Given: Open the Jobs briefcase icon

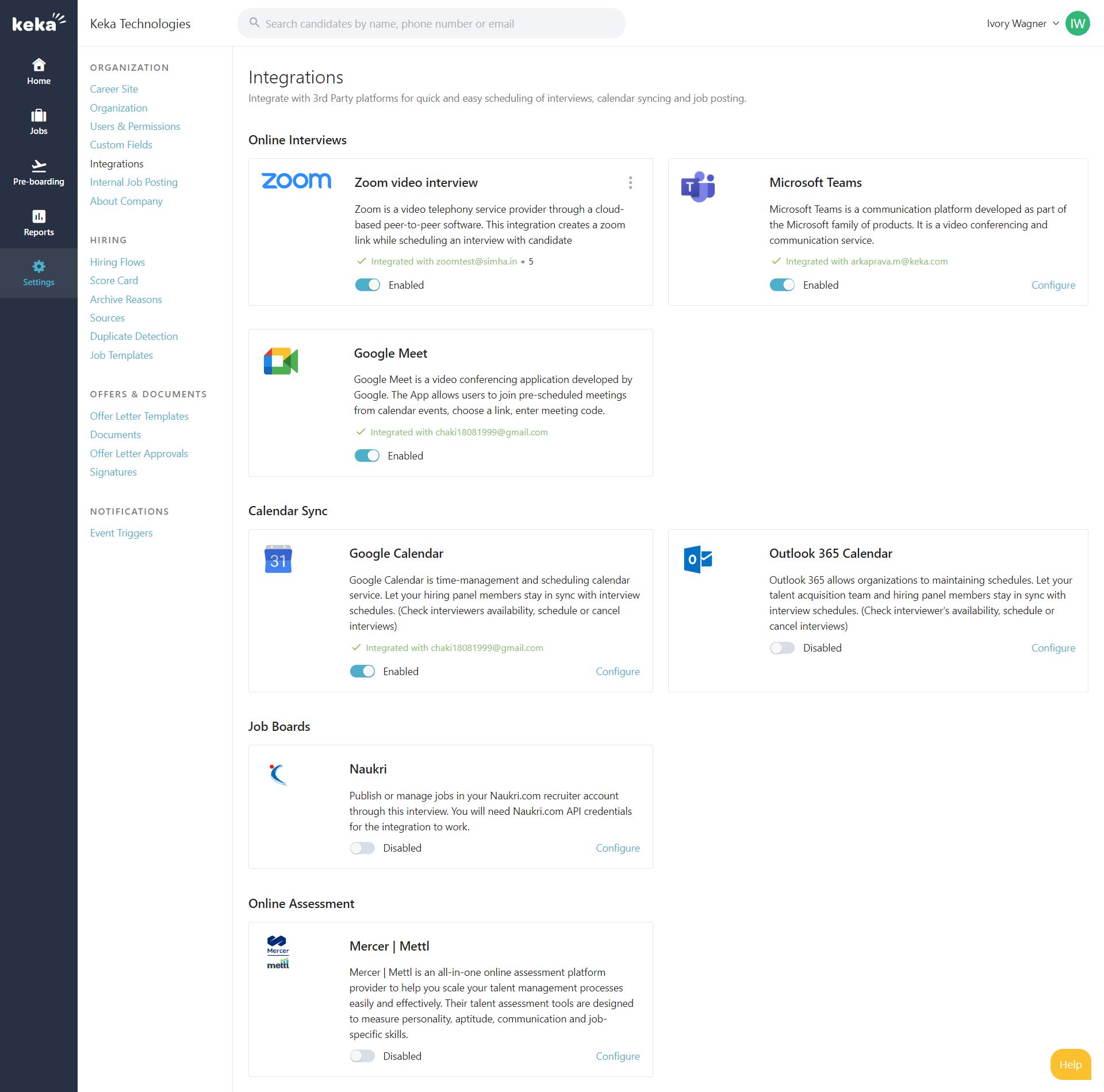Looking at the screenshot, I should 39,115.
